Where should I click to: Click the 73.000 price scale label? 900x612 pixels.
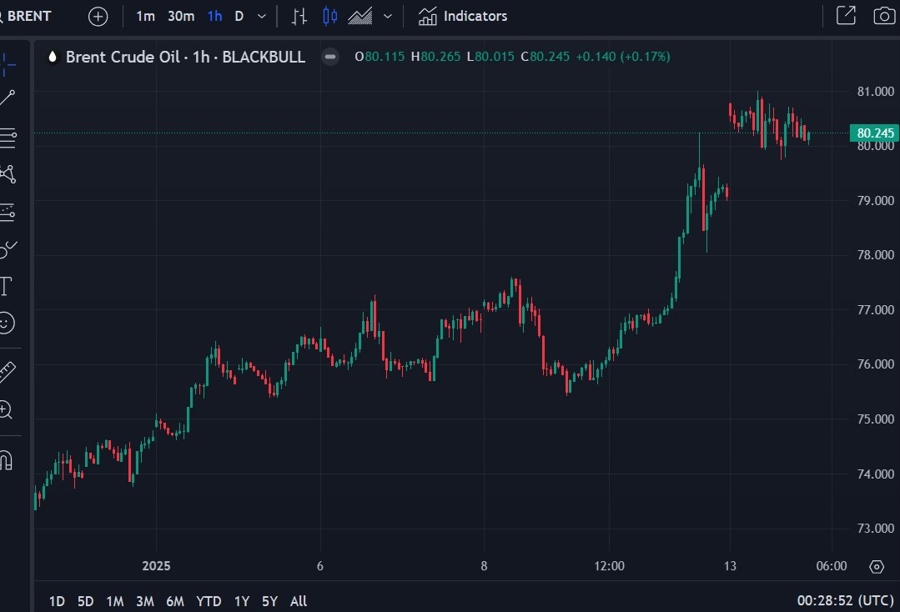pos(875,528)
